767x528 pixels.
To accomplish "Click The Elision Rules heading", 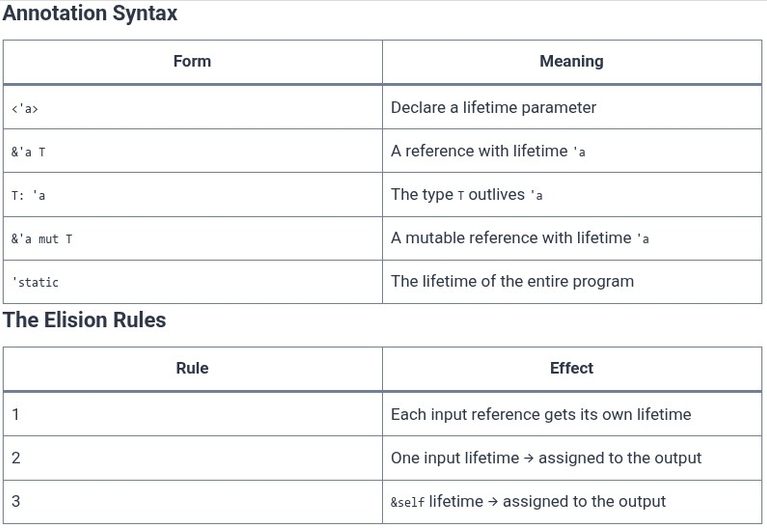I will point(85,320).
